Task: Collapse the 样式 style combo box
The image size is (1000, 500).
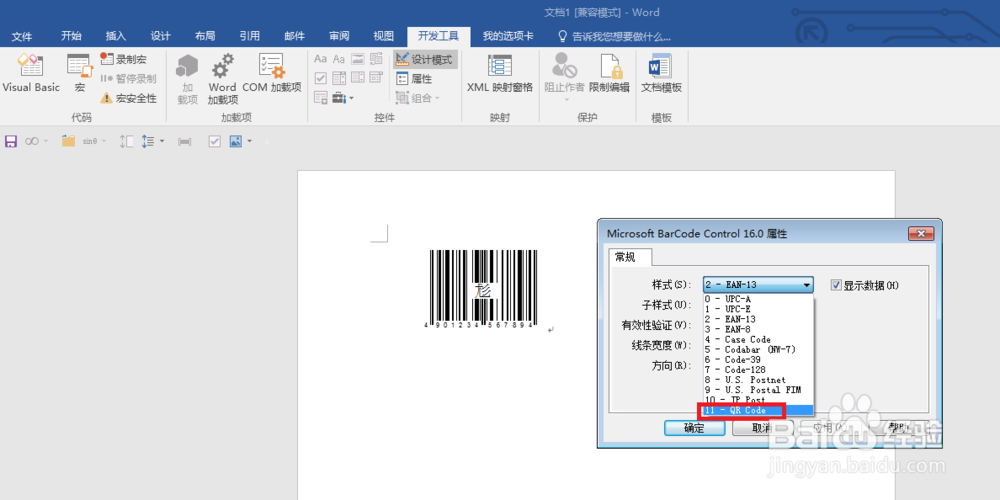Action: pyautogui.click(x=807, y=285)
